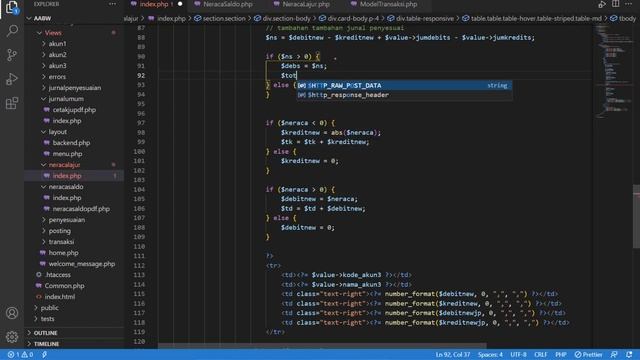Screen dimensions: 640x360
Task: Split the editor to the right
Action: 616,4
